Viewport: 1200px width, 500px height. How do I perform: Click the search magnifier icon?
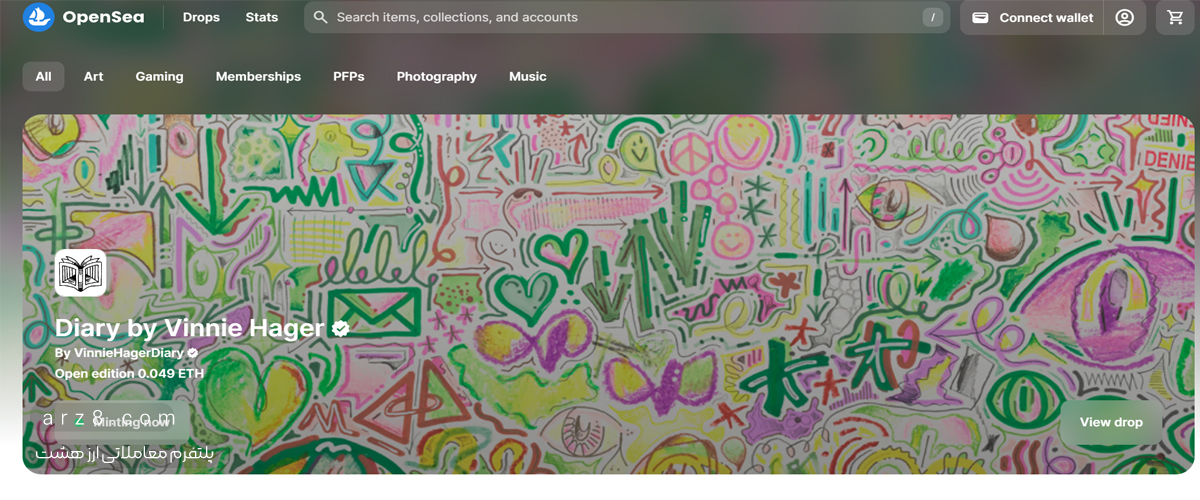(320, 17)
